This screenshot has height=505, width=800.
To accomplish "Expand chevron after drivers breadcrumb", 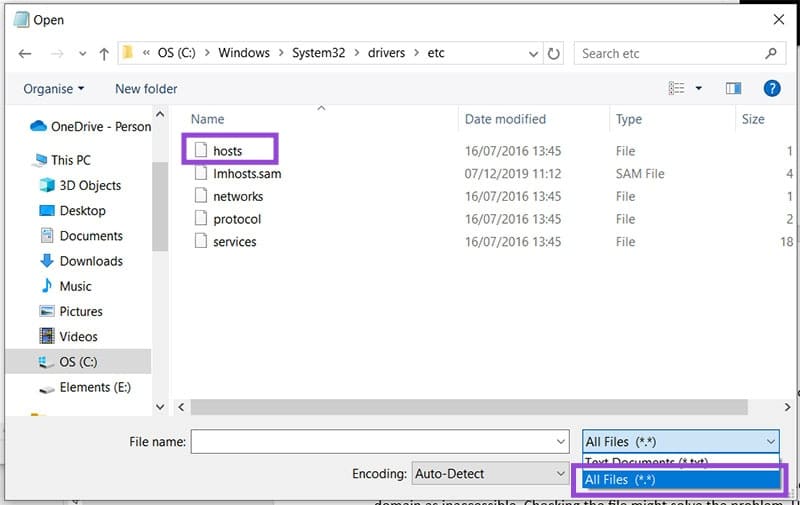I will coord(416,53).
